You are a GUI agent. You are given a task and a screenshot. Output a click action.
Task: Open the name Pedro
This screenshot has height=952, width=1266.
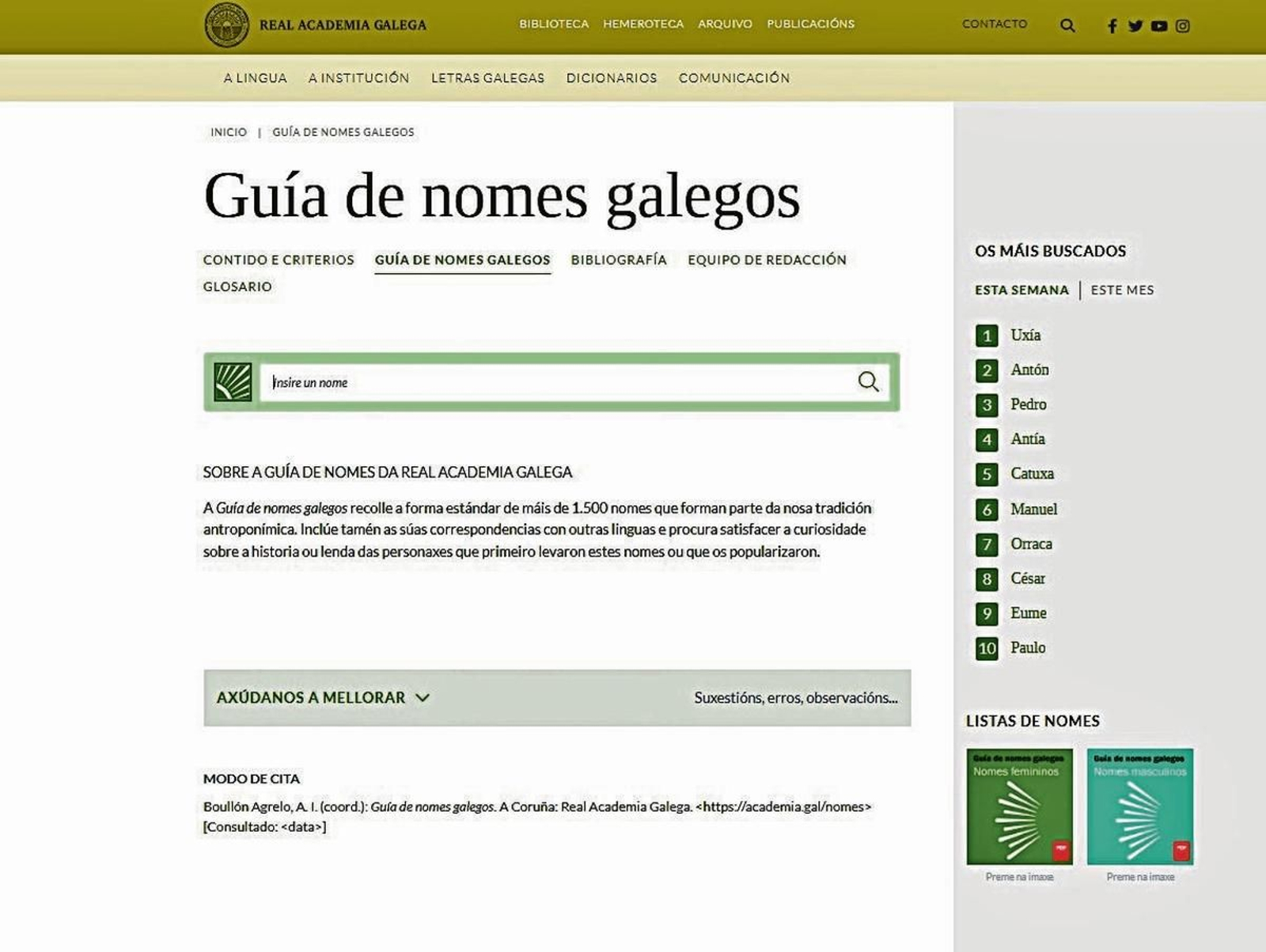point(1029,404)
